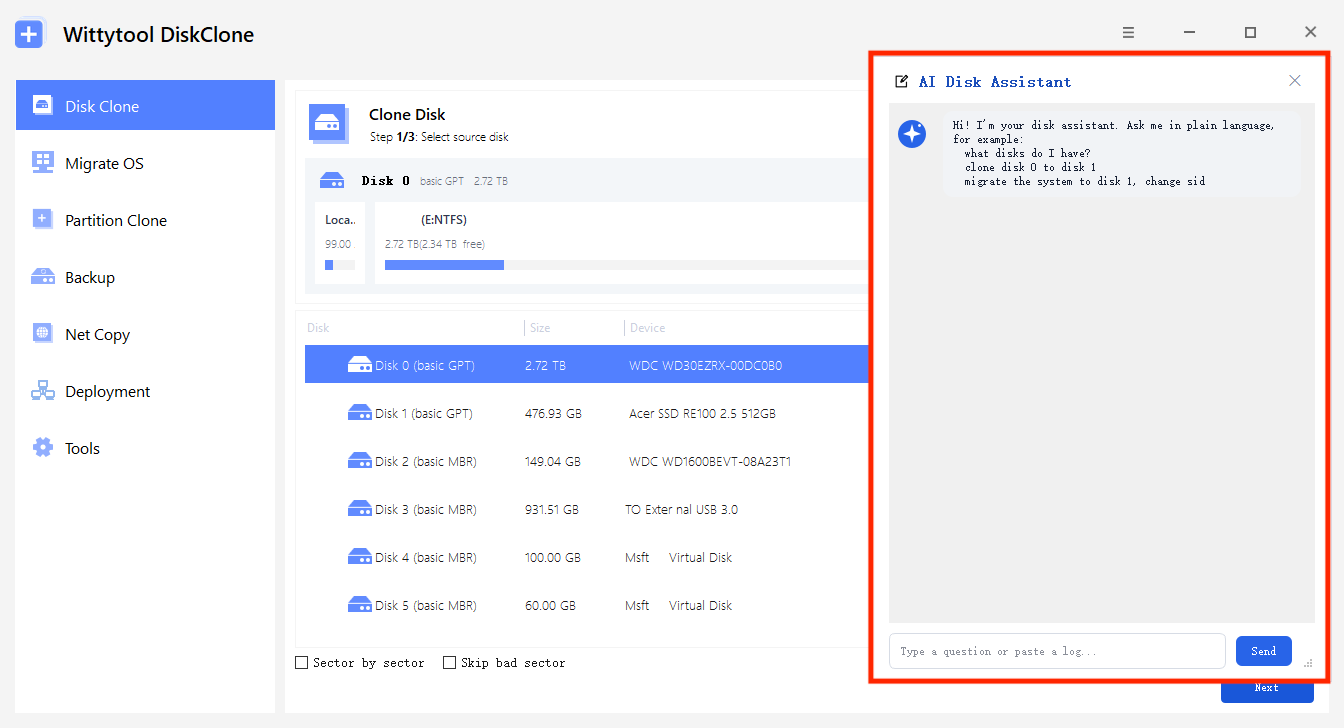Click the Disk column header
Viewport: 1344px width, 728px height.
point(318,328)
